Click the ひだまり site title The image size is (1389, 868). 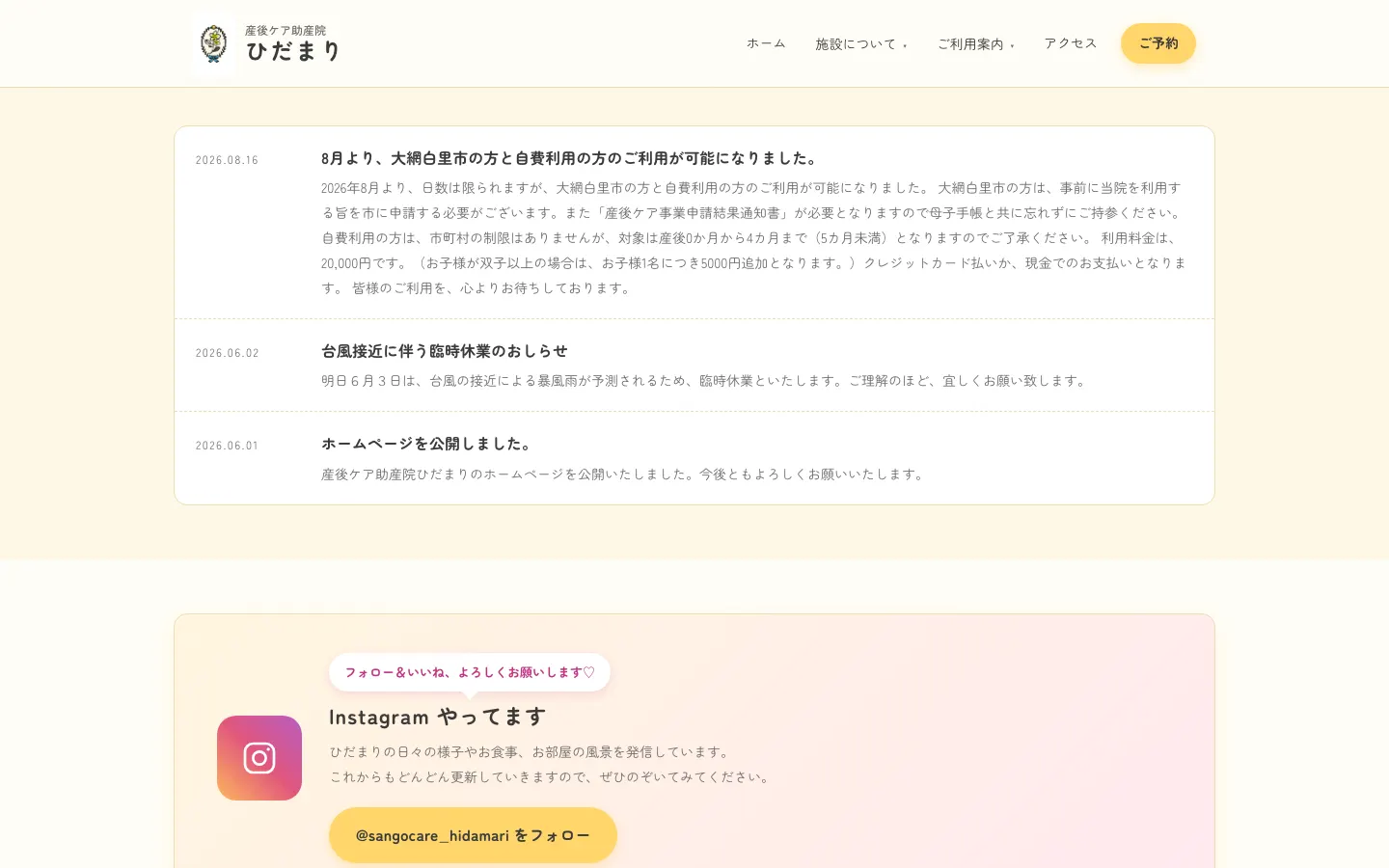(293, 51)
